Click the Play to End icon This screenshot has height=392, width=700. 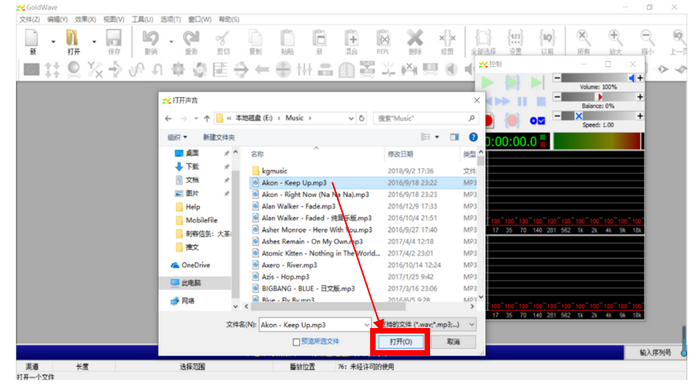tap(537, 83)
